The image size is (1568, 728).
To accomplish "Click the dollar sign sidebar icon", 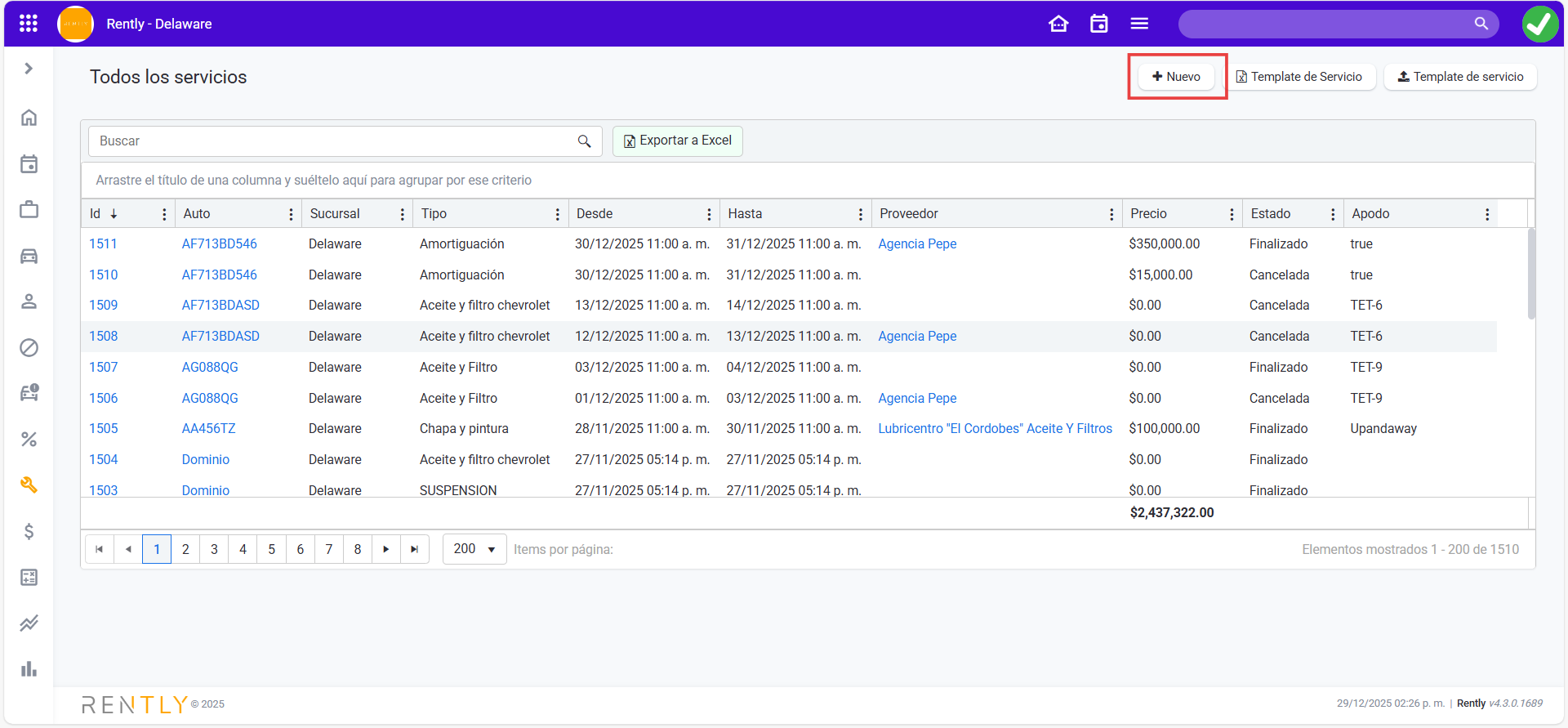I will (29, 532).
